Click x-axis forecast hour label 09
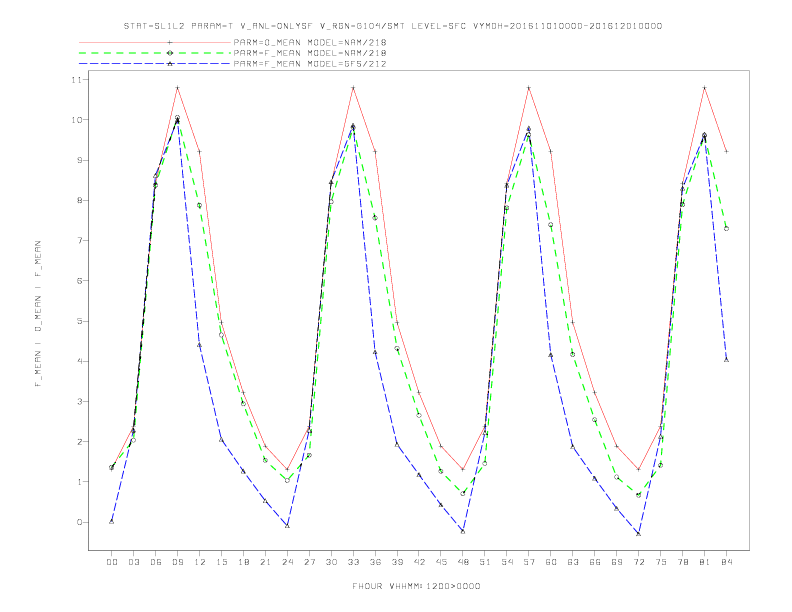The width and height of the screenshot is (792, 612). pos(177,562)
